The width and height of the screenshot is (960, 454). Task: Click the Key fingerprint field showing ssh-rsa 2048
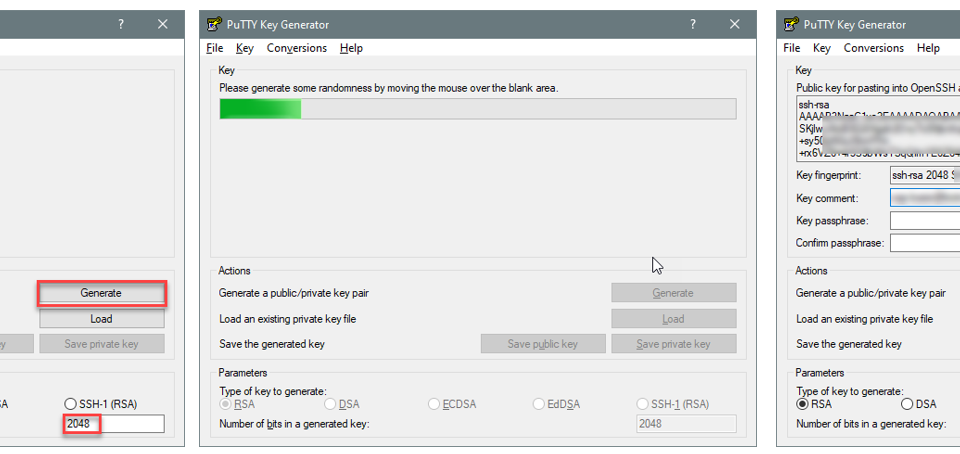[x=924, y=176]
